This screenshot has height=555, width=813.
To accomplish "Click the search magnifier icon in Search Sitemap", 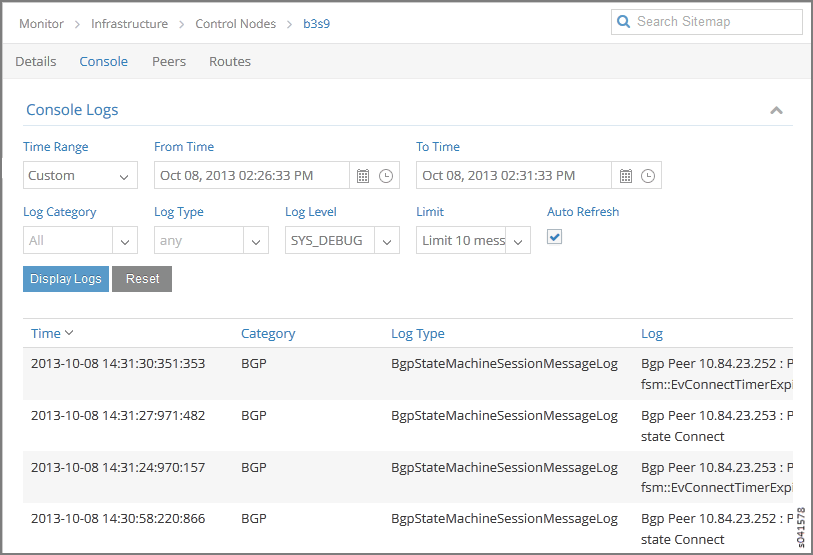I will click(624, 22).
